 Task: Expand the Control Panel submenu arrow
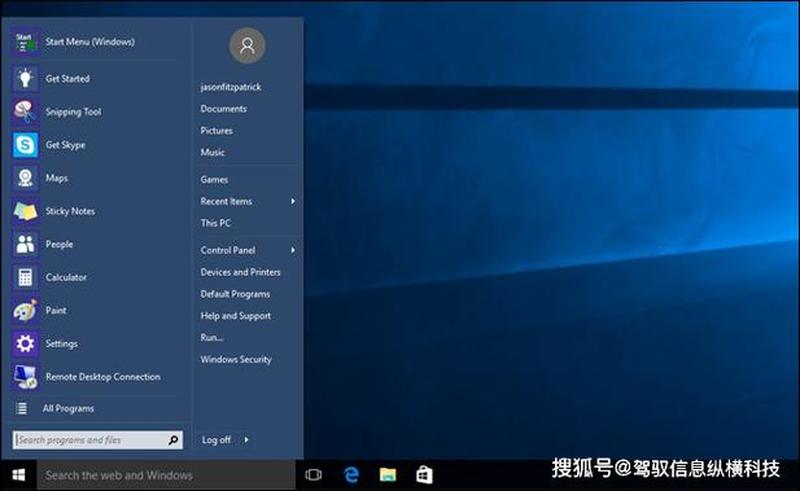[x=293, y=250]
